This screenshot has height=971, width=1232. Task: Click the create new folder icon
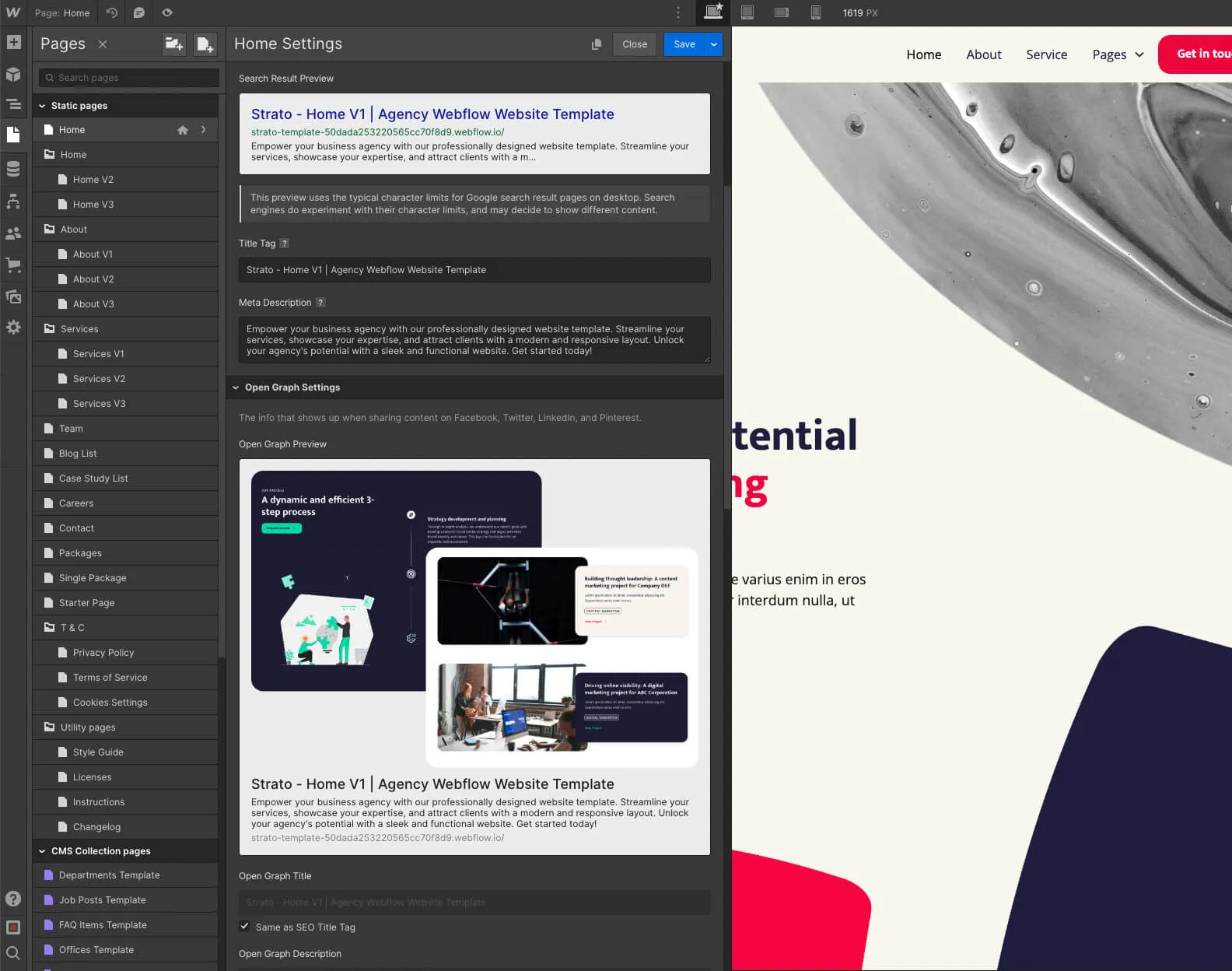click(x=174, y=44)
